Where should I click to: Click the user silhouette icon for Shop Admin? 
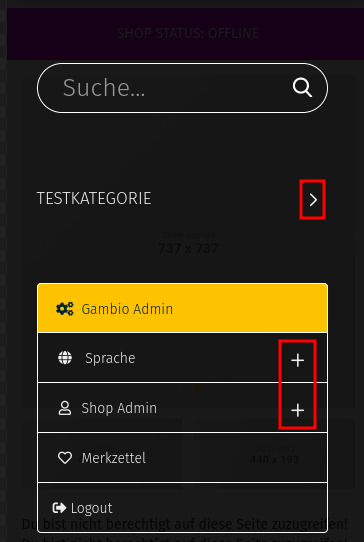point(65,408)
